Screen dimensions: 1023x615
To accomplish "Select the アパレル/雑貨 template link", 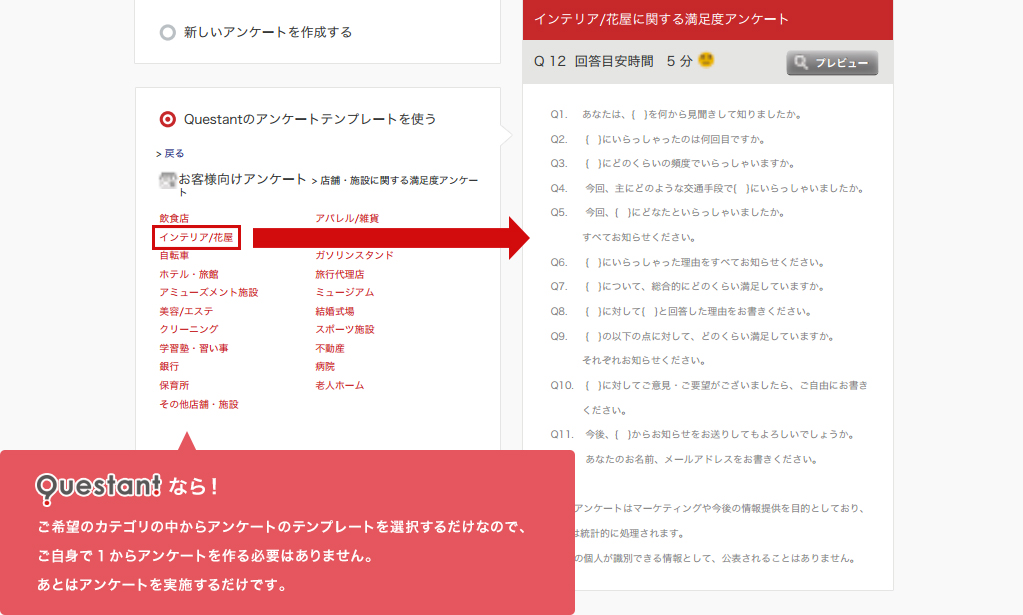I will coord(347,218).
